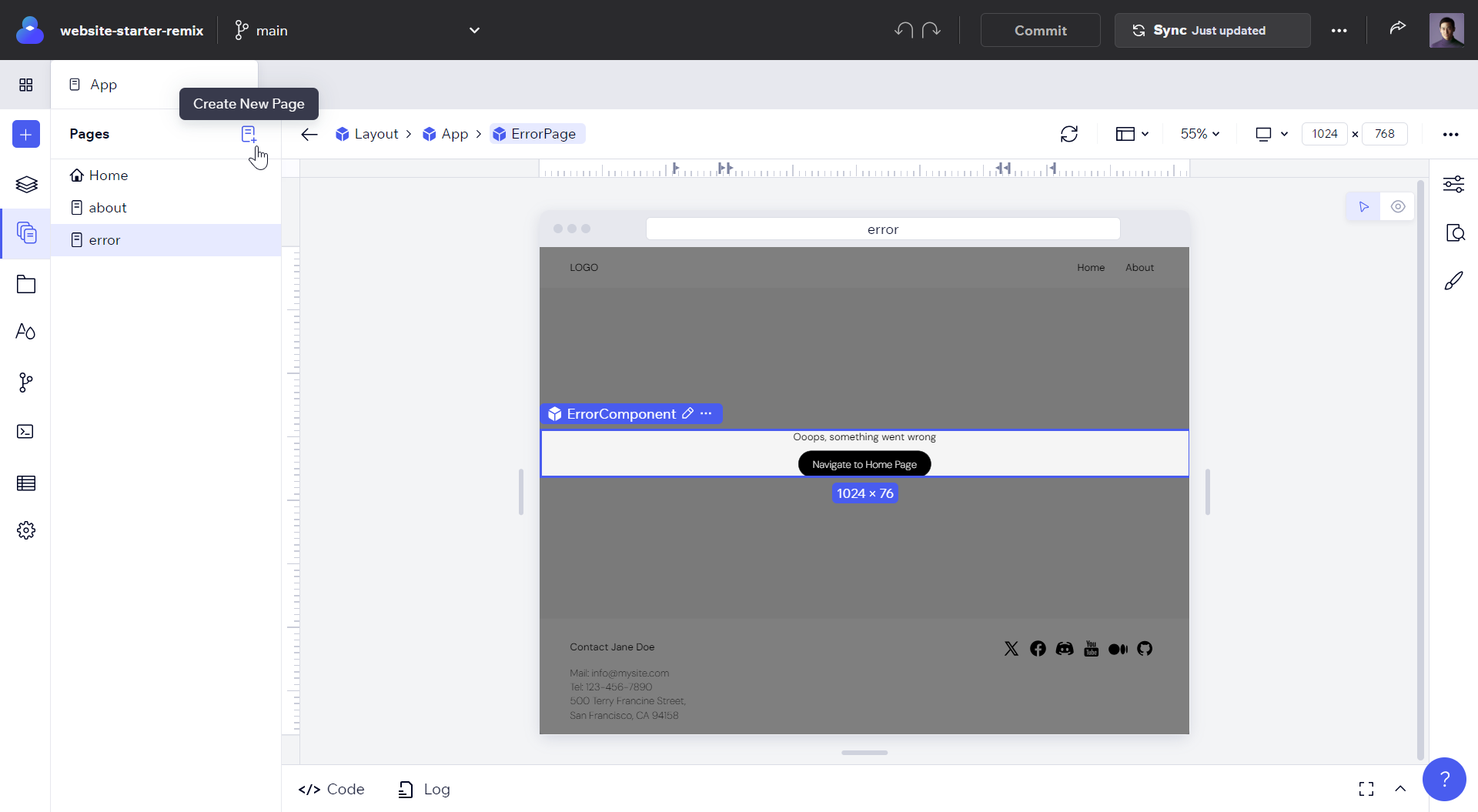1478x812 pixels.
Task: Select the error page
Action: (166, 240)
